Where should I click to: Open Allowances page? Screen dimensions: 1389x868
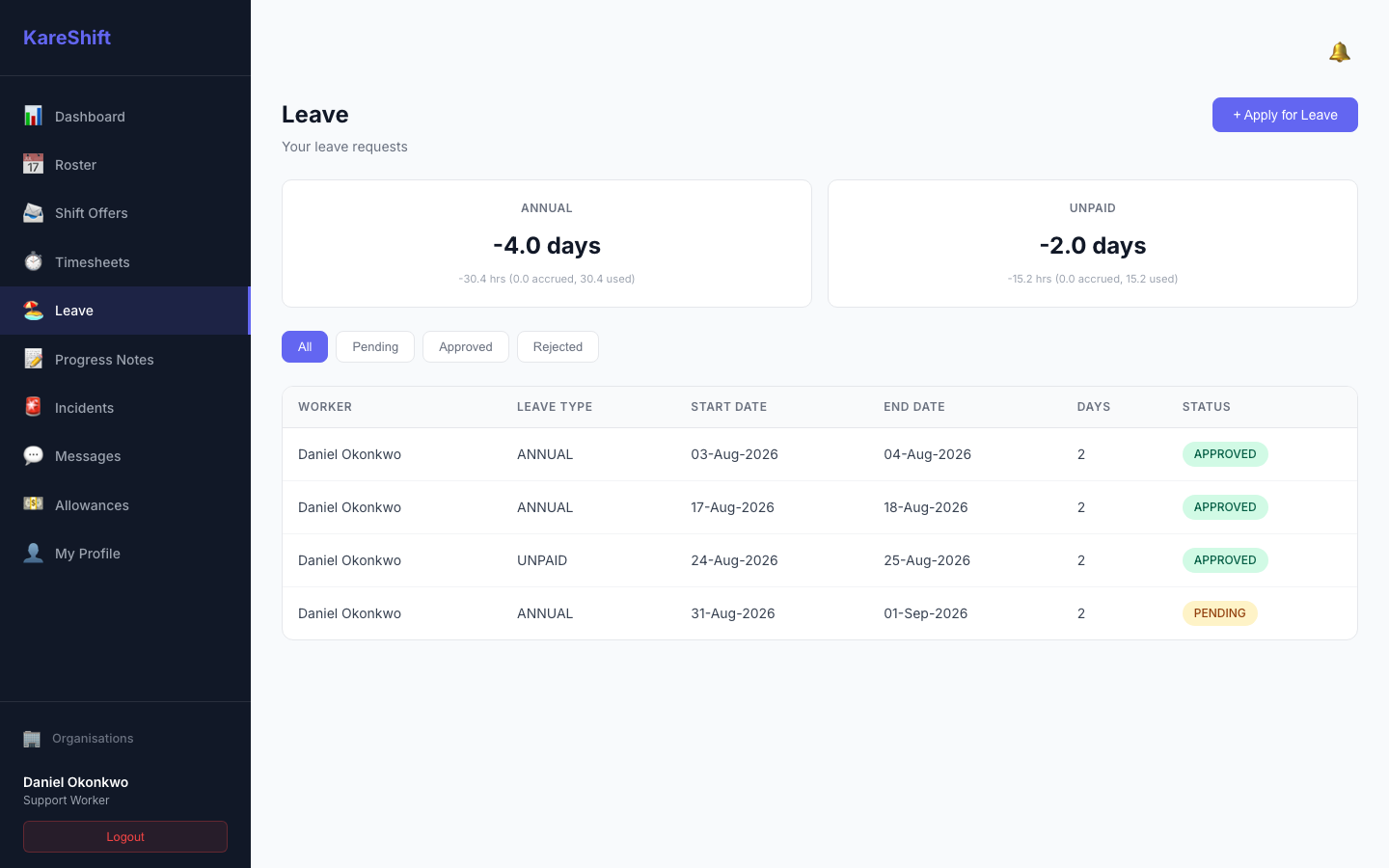[125, 504]
